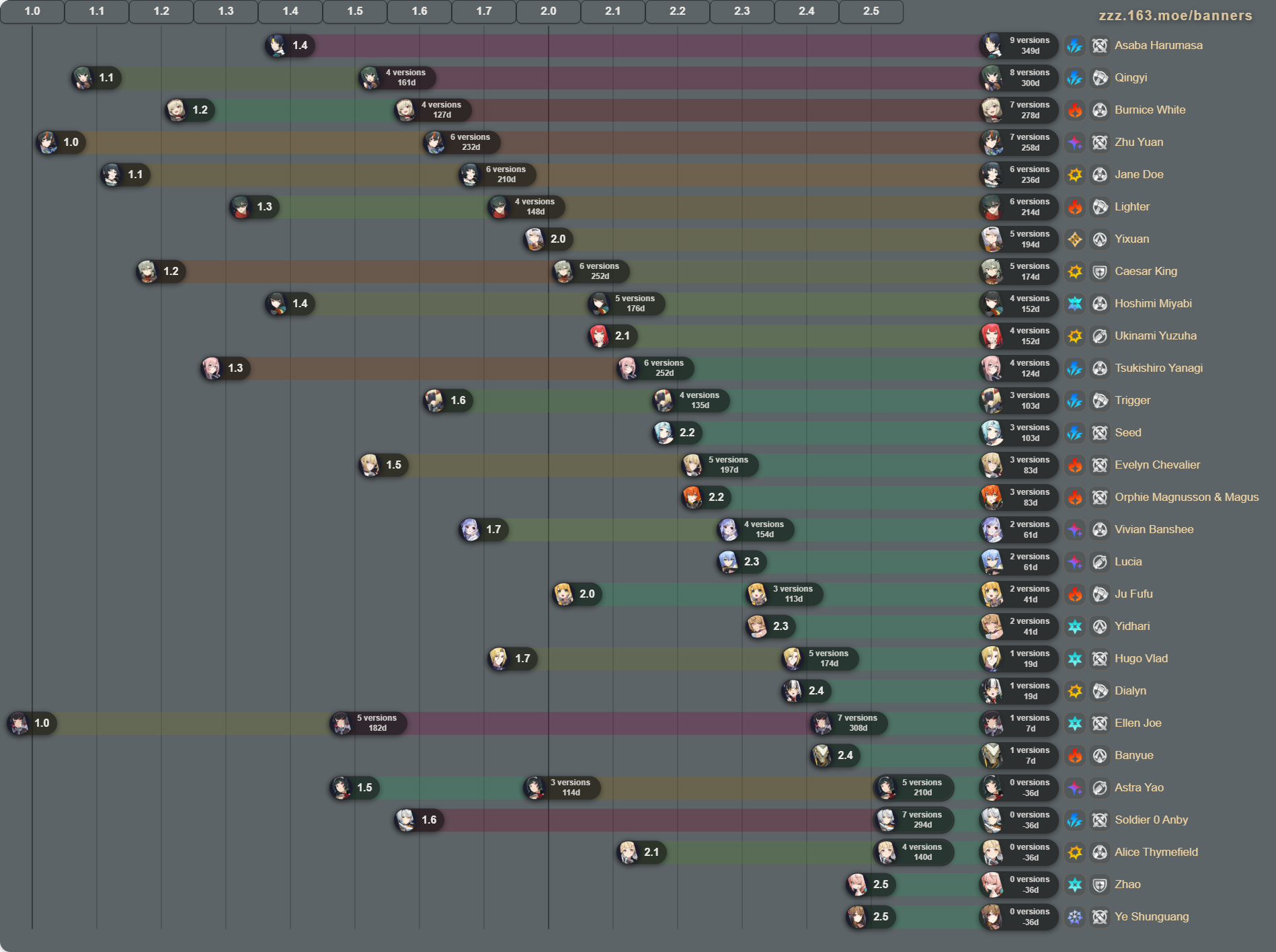Click the Ju Fufu character name

coord(1133,594)
